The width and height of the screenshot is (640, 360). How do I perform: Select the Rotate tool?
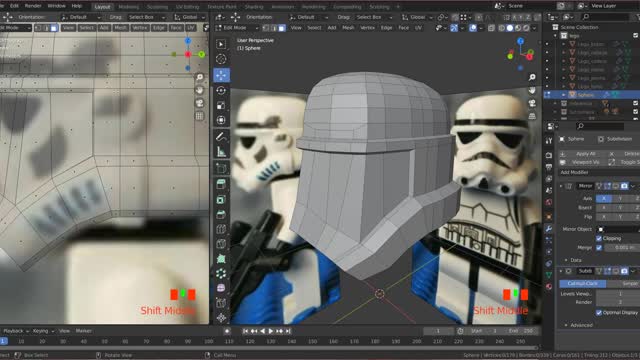pos(221,90)
